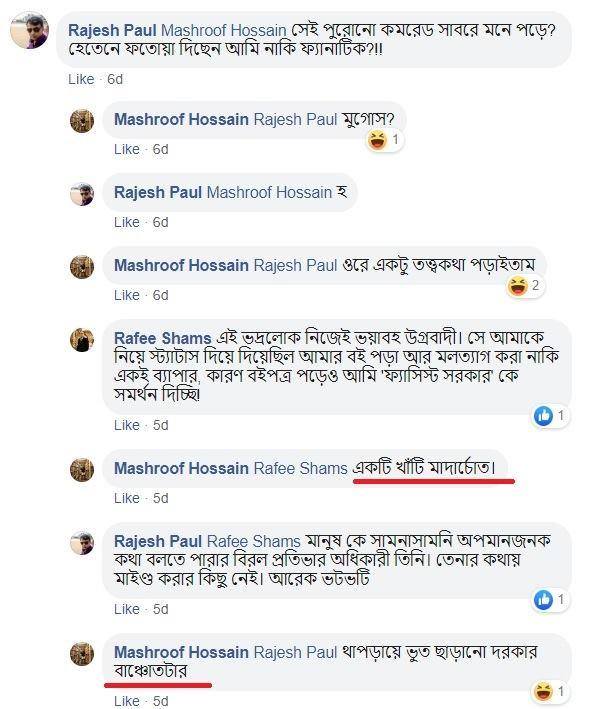The width and height of the screenshot is (611, 709).
Task: Click Rafee Shams' profile picture
Action: 82,340
